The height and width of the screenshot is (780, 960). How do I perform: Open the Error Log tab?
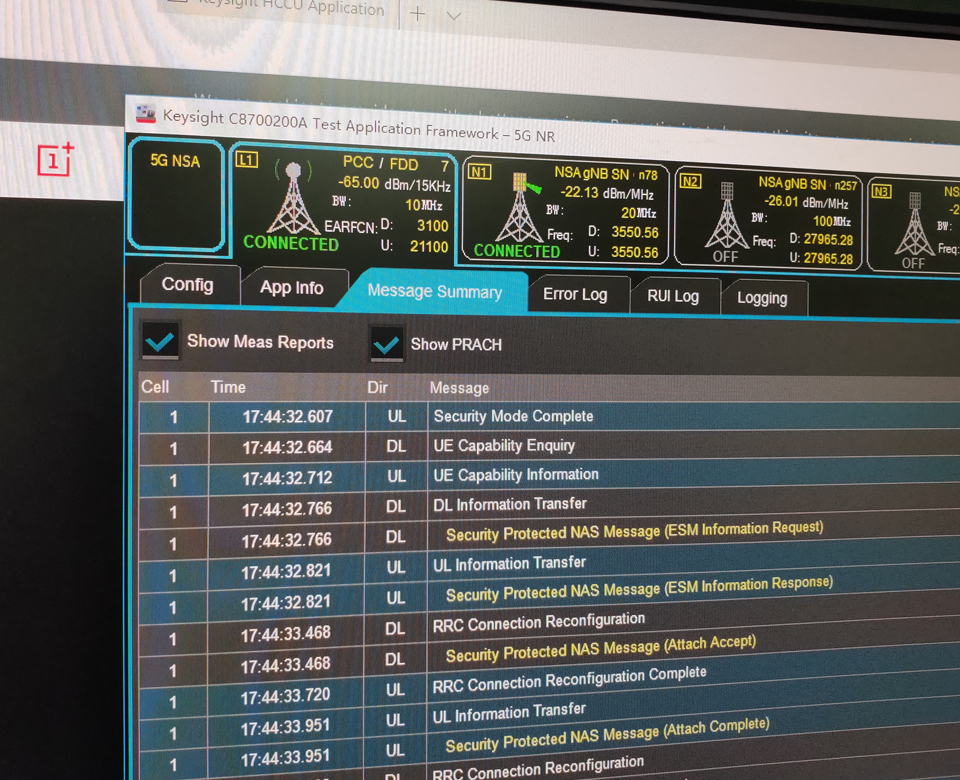pyautogui.click(x=575, y=294)
